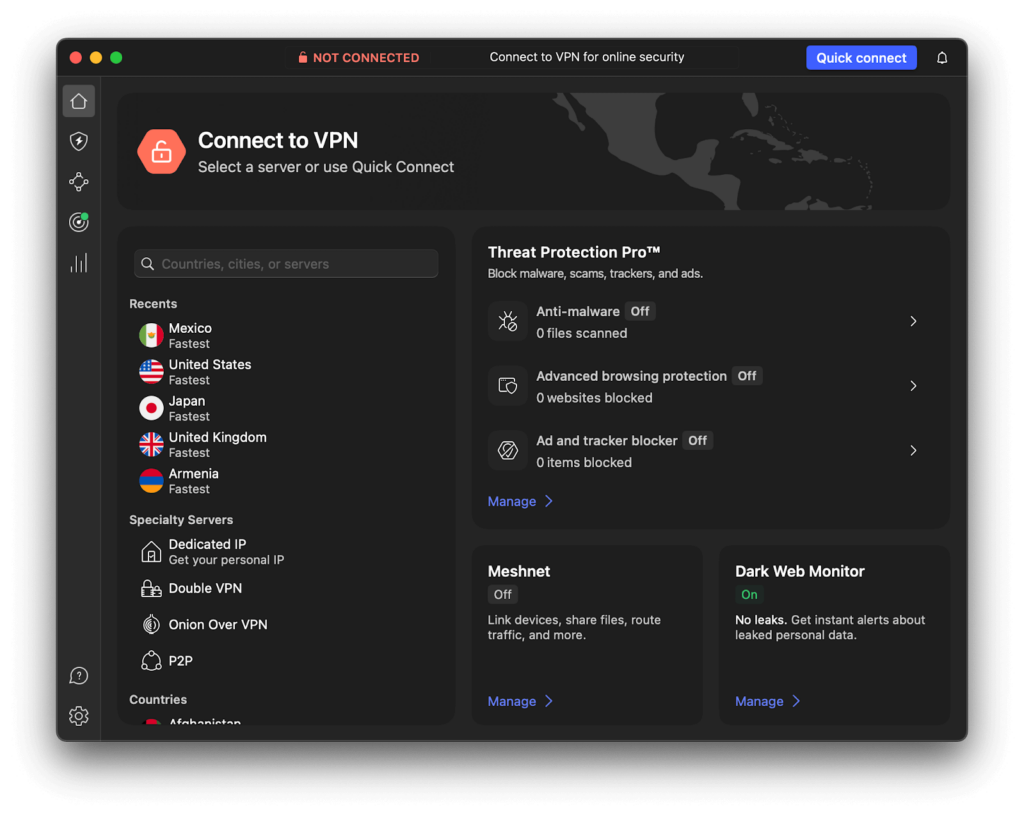
Task: Click the Anti-malware bug icon
Action: click(507, 321)
